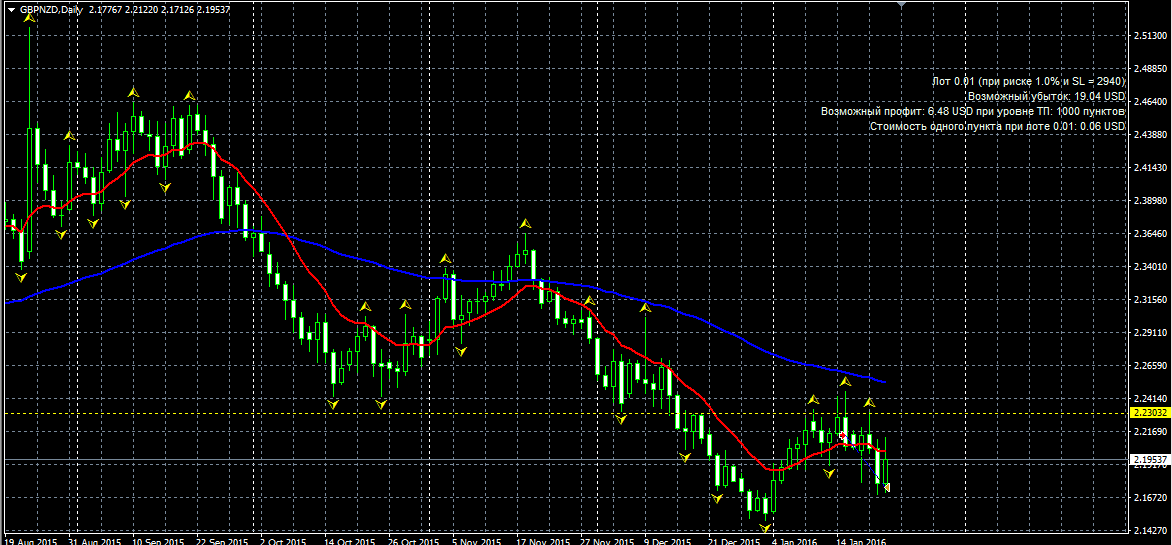Image resolution: width=1172 pixels, height=545 pixels.
Task: Click the 'GBPNZD,Daily' chart title text
Action: click(51, 10)
